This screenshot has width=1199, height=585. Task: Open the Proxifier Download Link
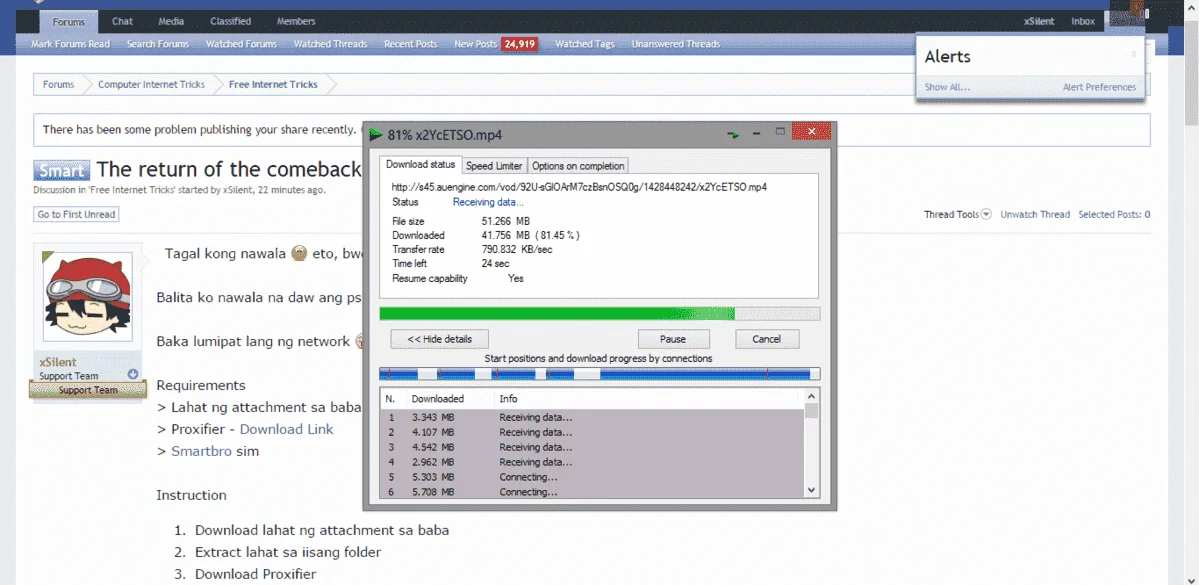(x=287, y=430)
